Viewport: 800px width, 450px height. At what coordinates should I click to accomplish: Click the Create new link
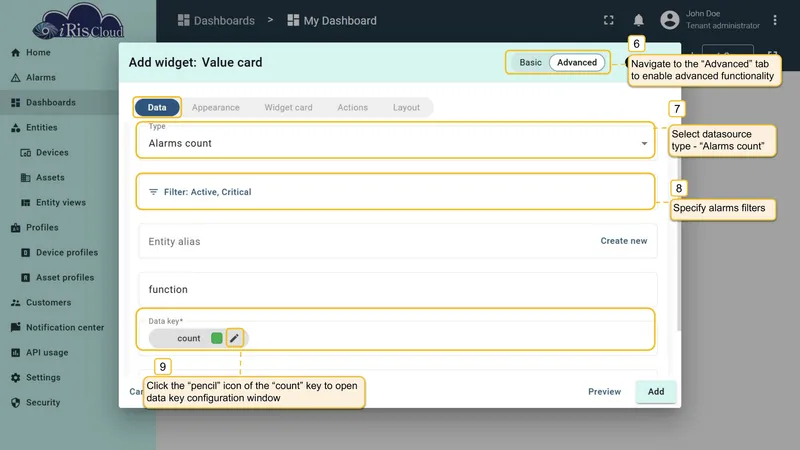[x=623, y=241]
